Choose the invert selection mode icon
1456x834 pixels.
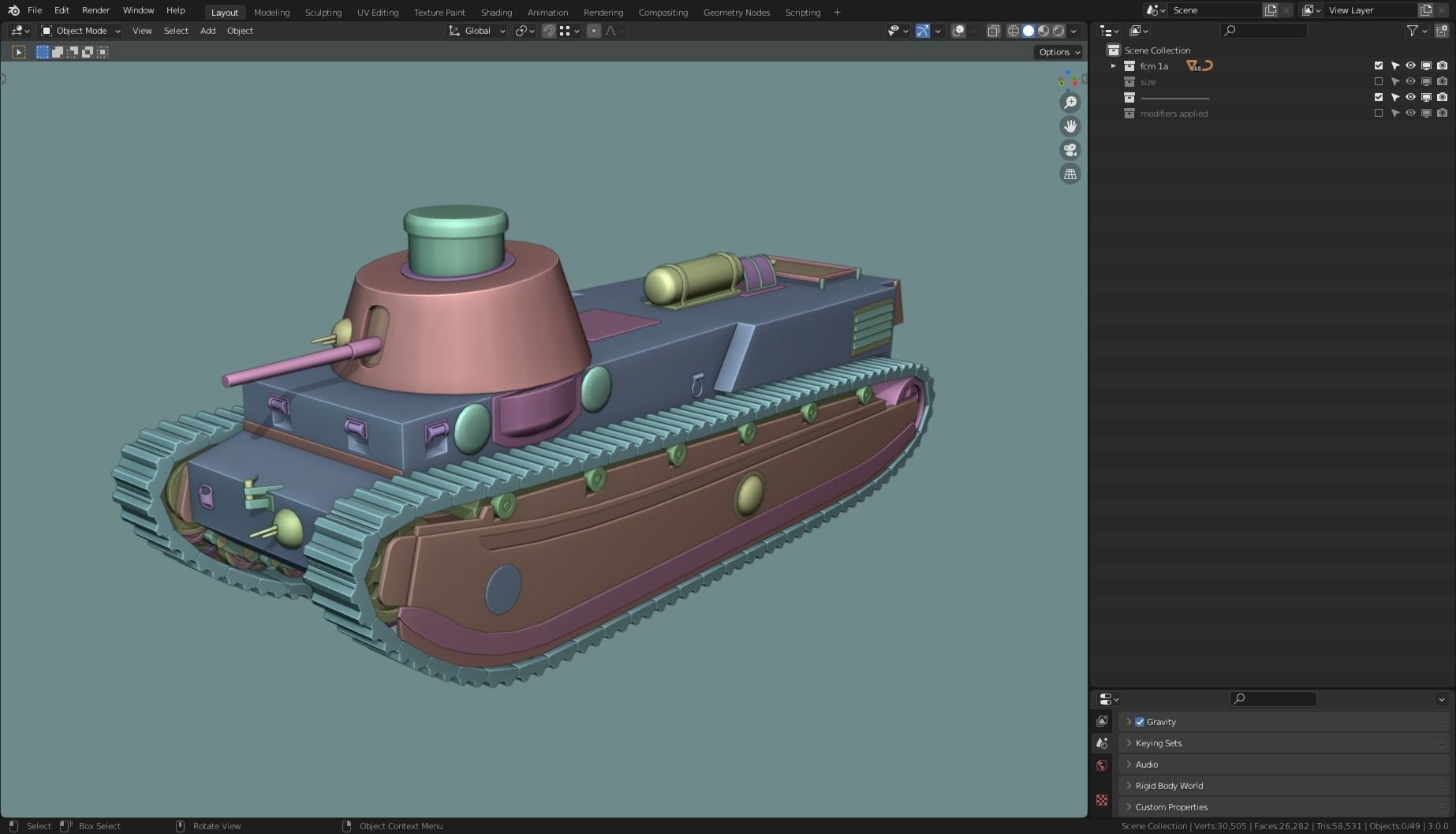click(x=88, y=52)
